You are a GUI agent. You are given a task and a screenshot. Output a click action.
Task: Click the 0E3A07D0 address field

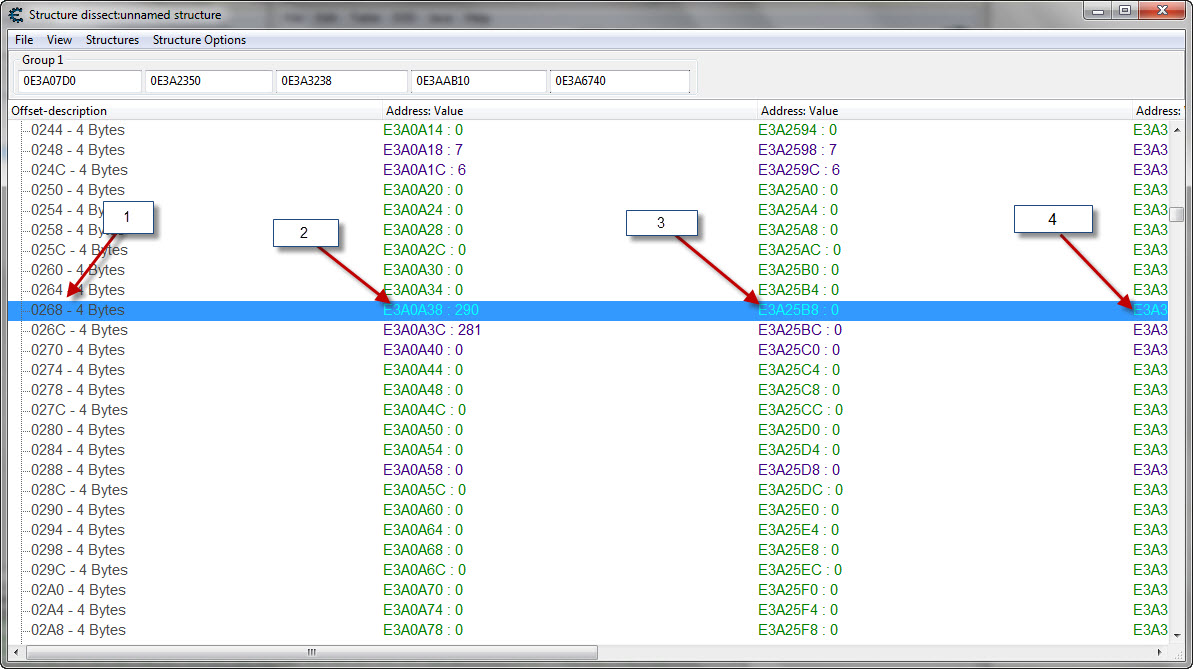[80, 81]
